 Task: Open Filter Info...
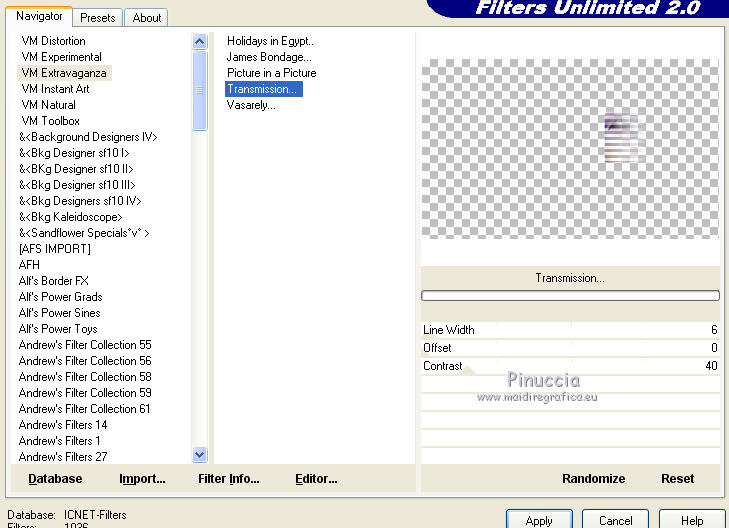(x=229, y=479)
